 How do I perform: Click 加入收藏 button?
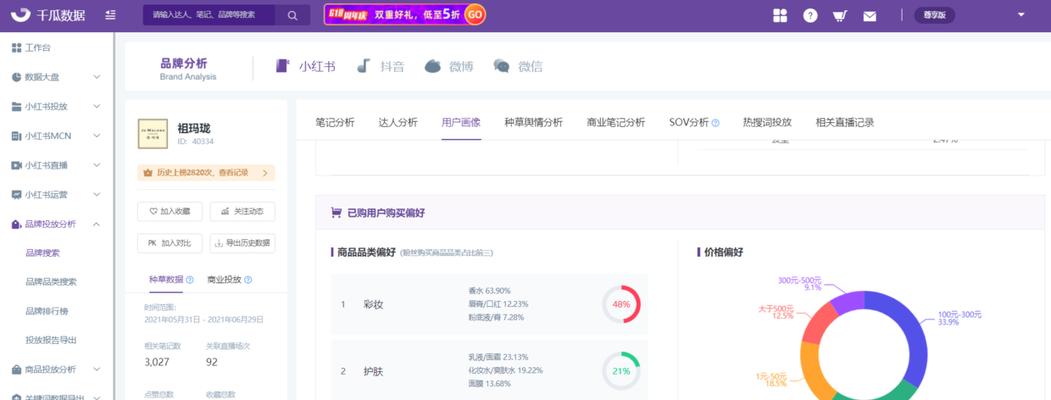(170, 211)
